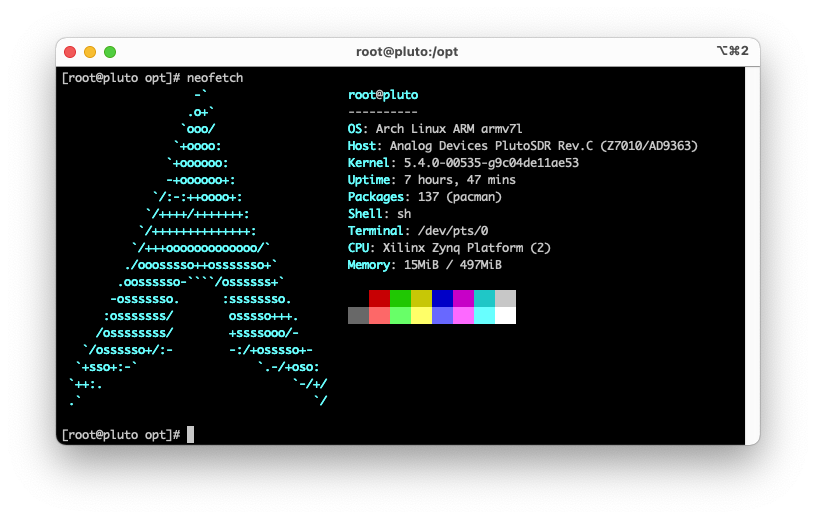The width and height of the screenshot is (816, 519).
Task: Click the CPU: Xilinx Zynq Platform line
Action: point(449,248)
